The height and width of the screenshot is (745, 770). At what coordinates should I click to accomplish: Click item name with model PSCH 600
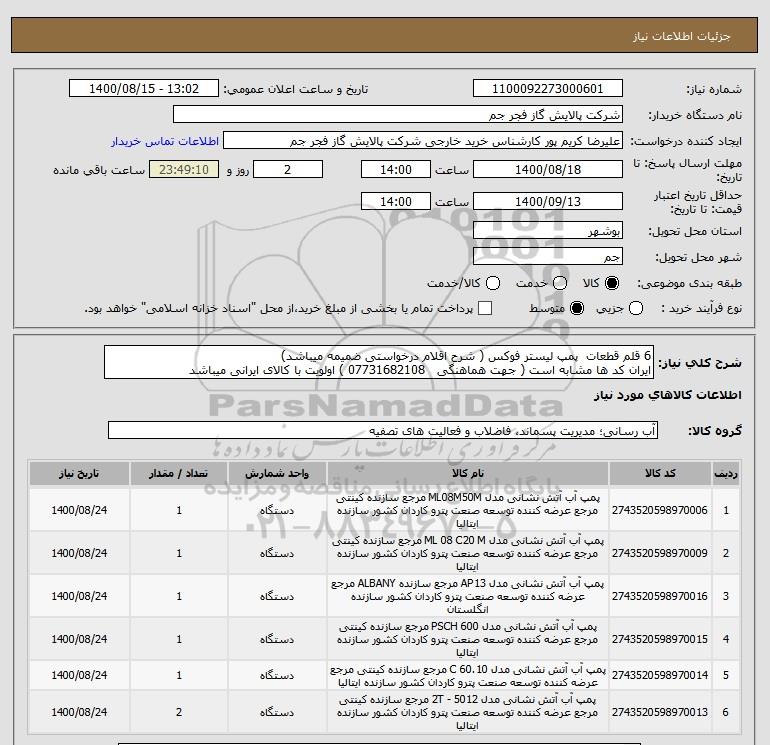[x=468, y=639]
